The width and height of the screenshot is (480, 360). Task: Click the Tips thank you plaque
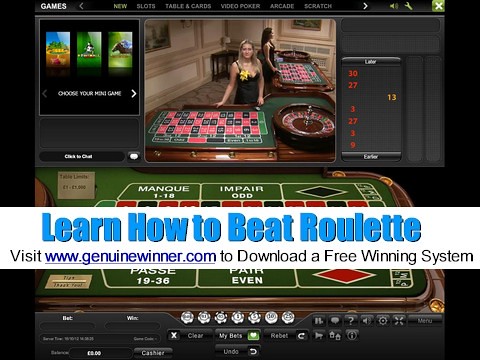pos(68,282)
